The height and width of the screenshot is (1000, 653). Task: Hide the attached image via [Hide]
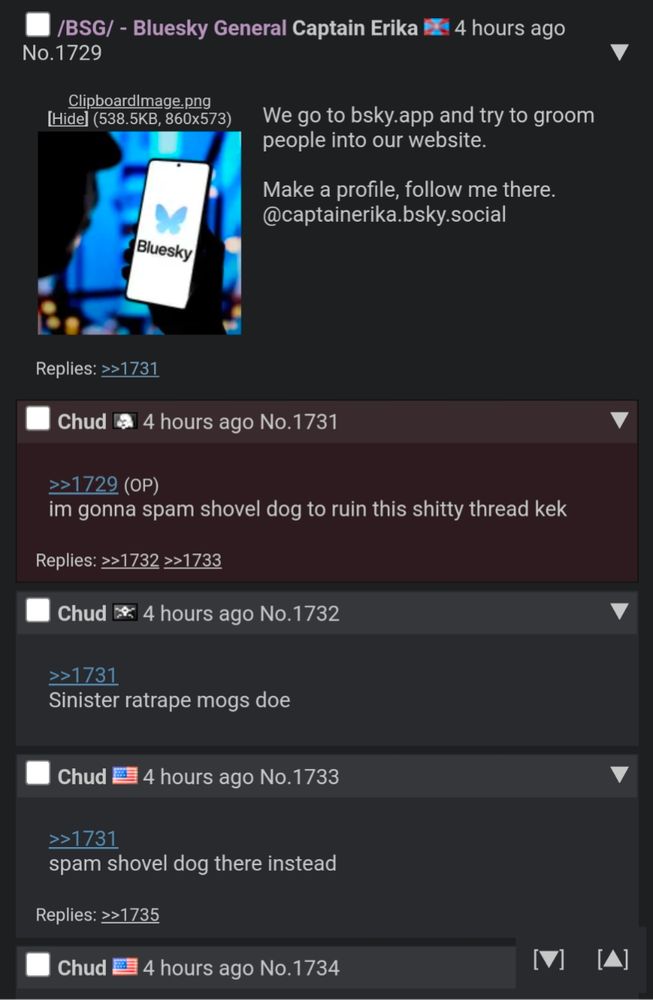[x=68, y=119]
